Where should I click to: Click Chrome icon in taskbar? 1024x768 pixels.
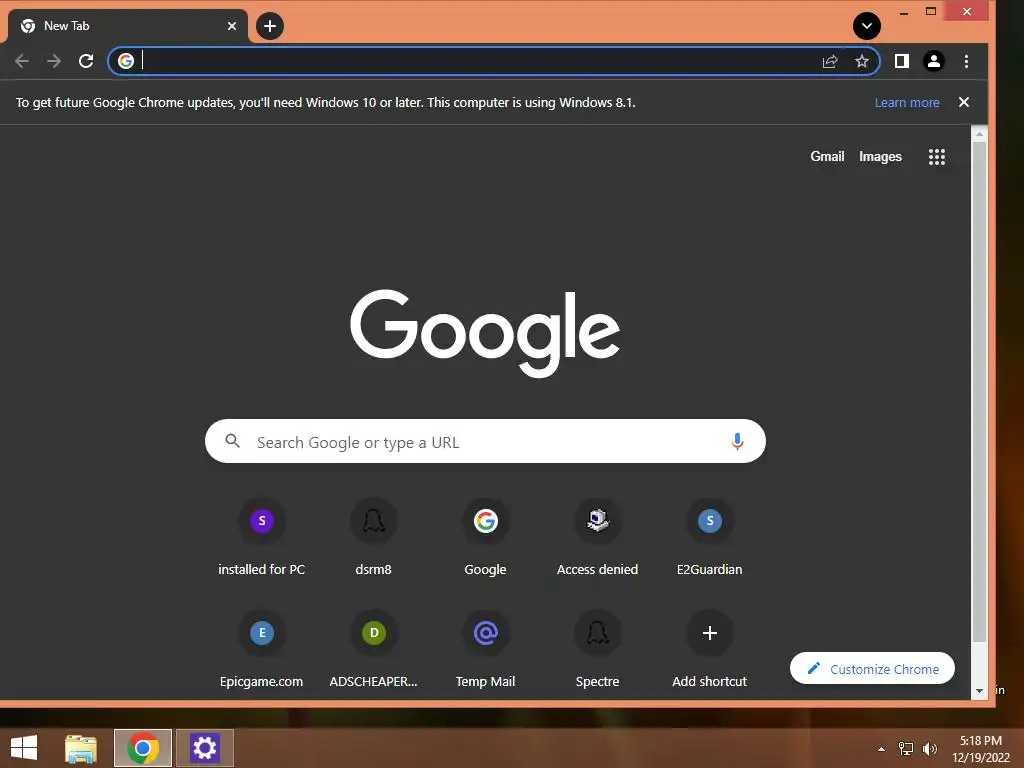coord(143,748)
